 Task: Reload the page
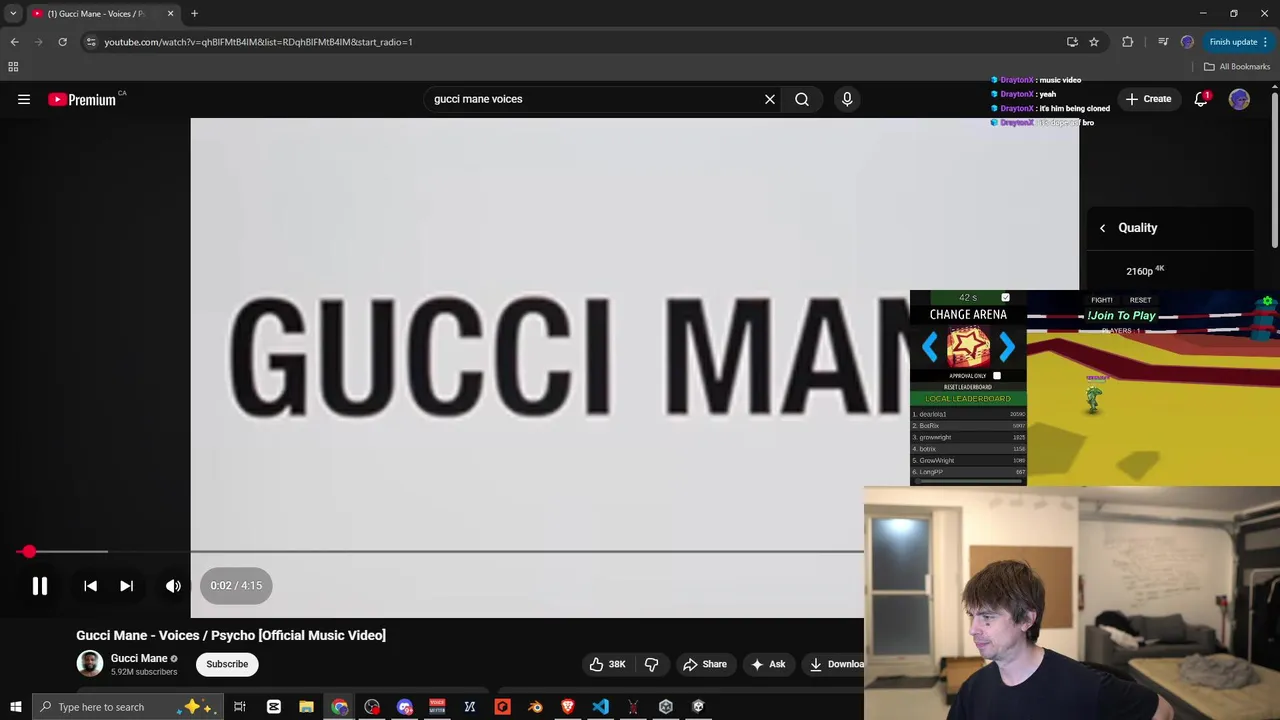pos(62,42)
